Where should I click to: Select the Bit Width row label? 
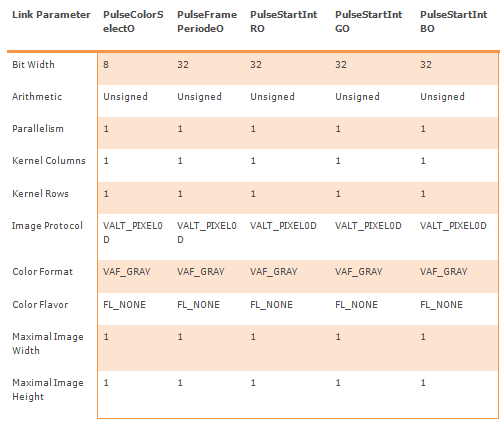point(33,64)
